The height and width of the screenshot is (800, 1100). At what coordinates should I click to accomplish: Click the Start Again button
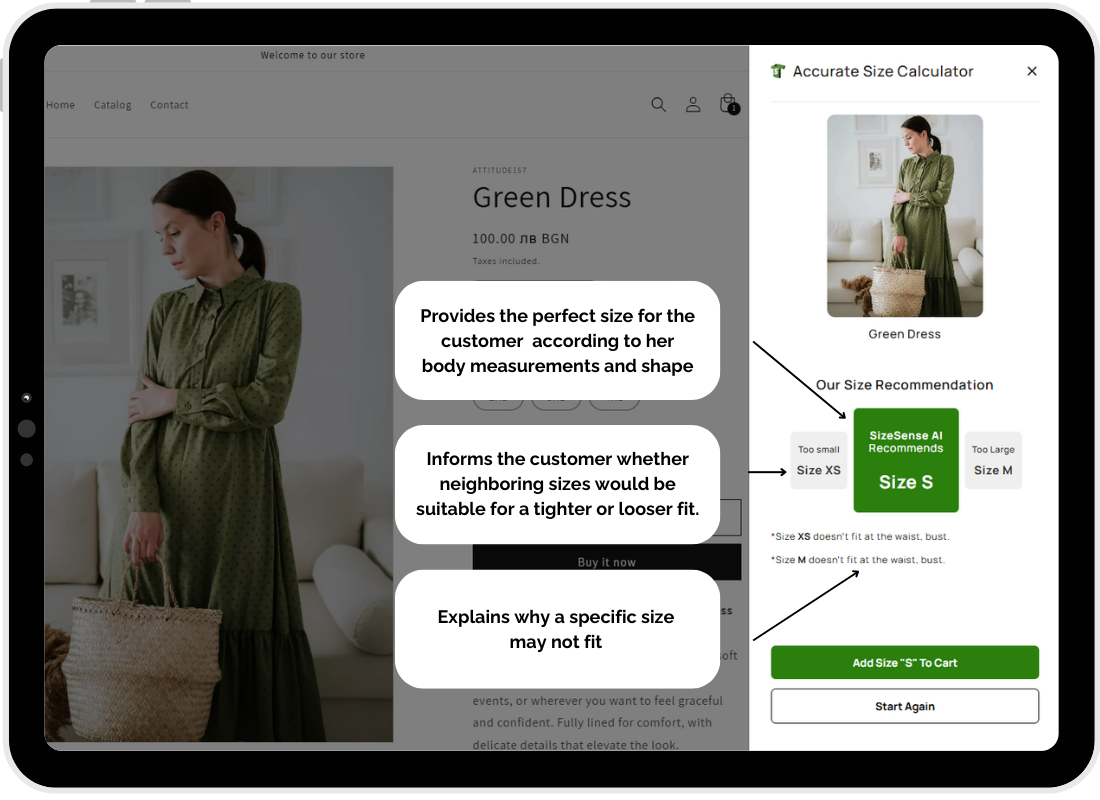(x=904, y=706)
